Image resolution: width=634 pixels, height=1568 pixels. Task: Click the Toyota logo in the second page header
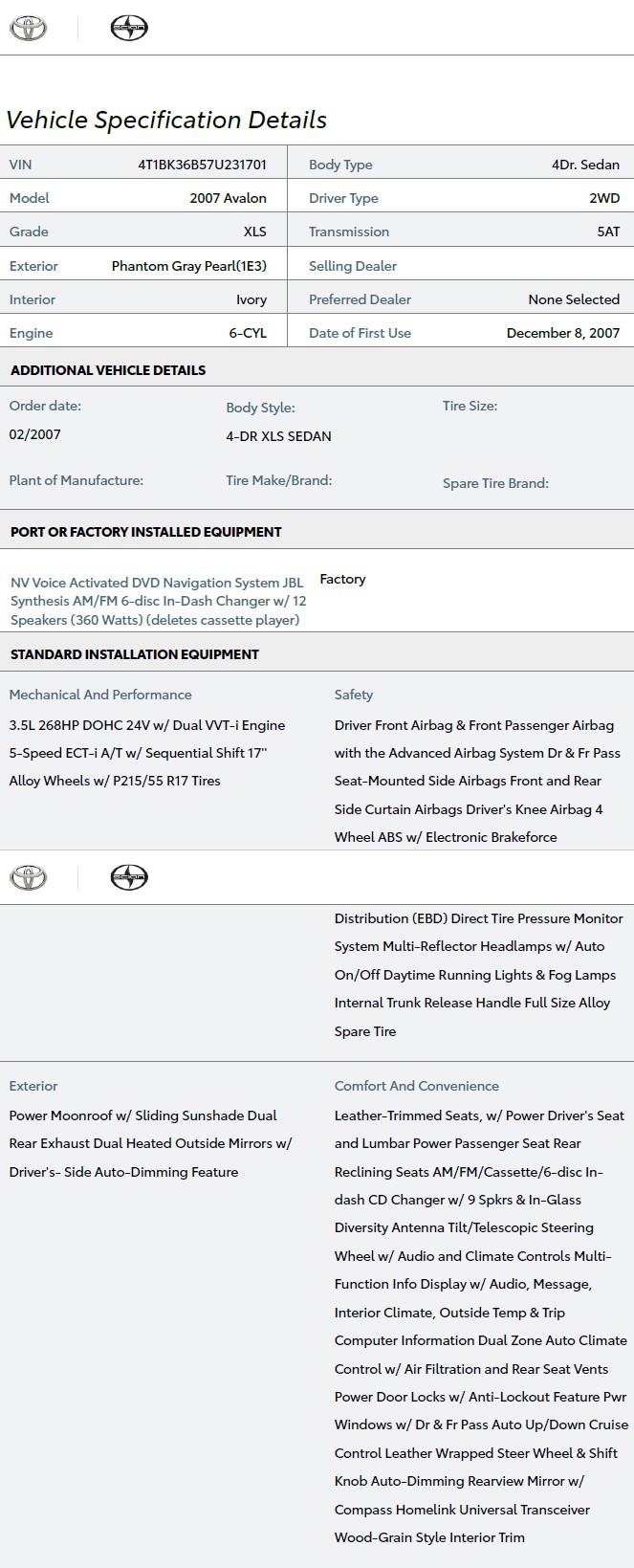pos(29,877)
